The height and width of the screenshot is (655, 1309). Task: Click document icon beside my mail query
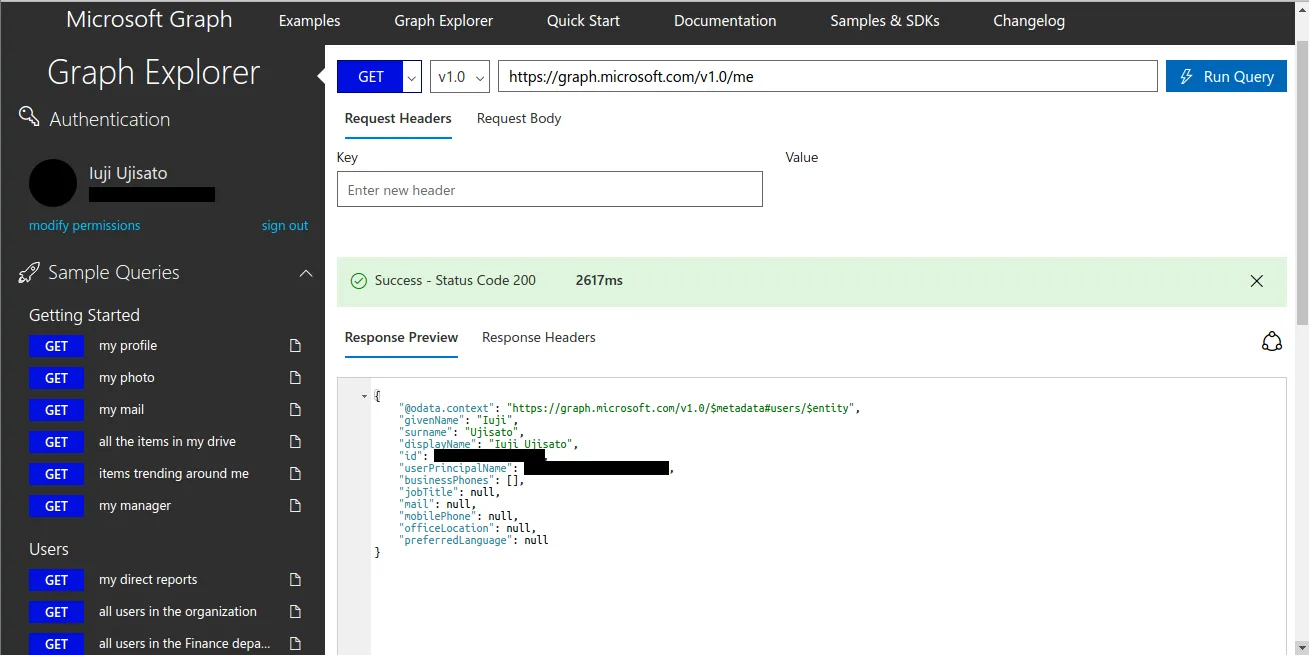pyautogui.click(x=295, y=410)
